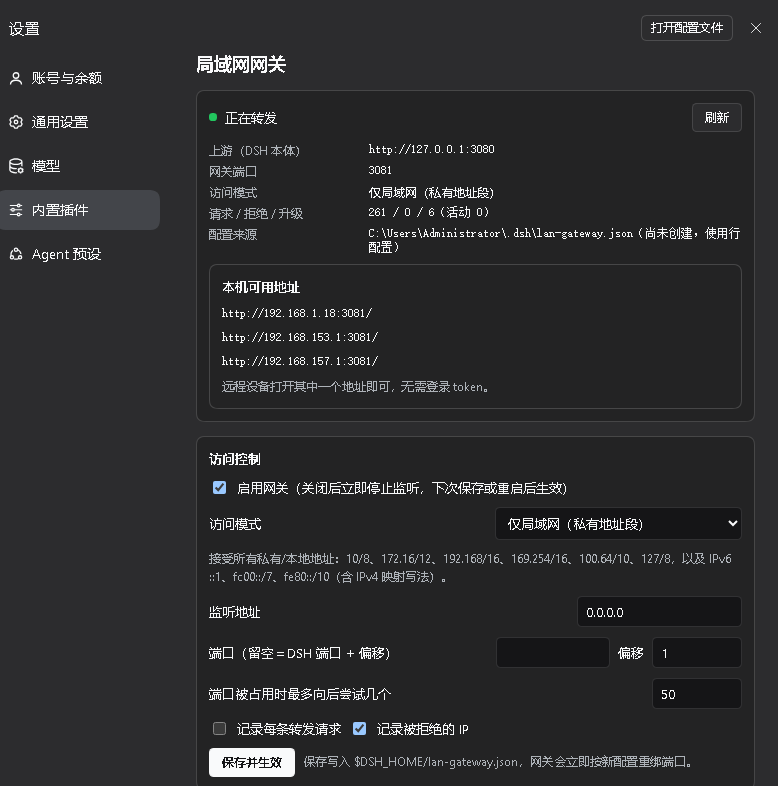This screenshot has width=778, height=786.
Task: Select 内置插件 sidebar item
Action: 80,210
